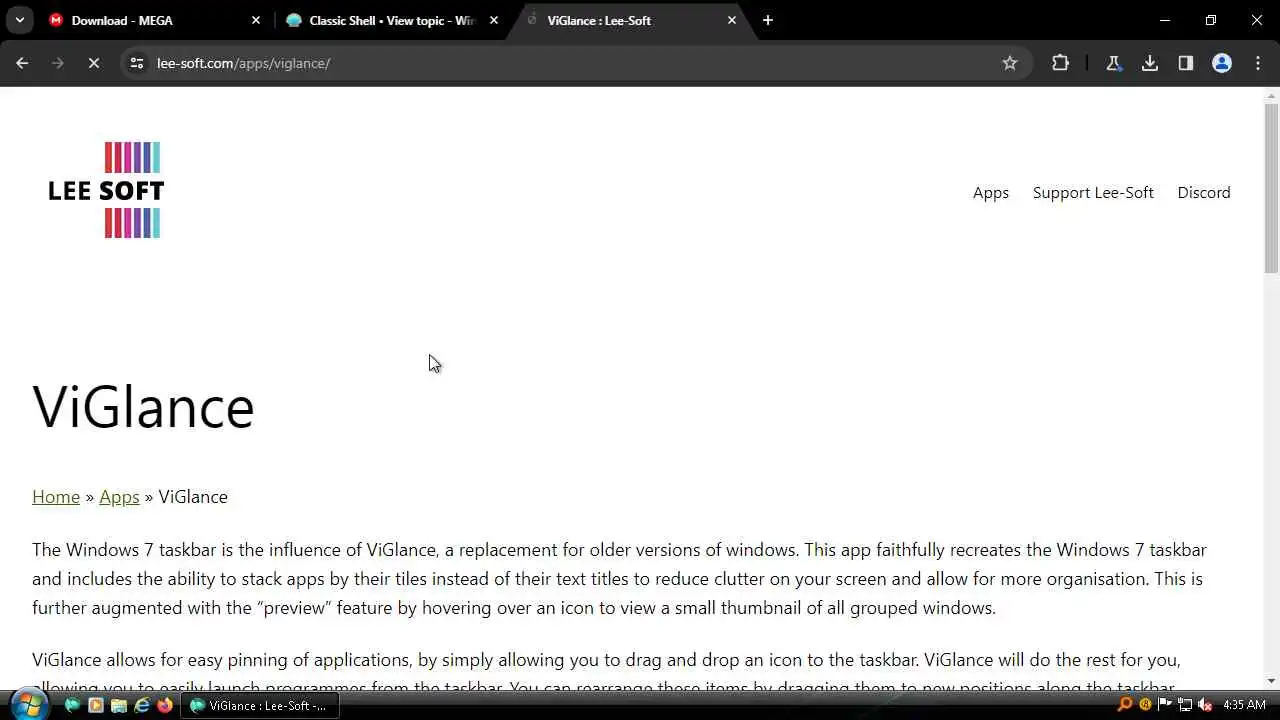Viewport: 1280px width, 720px height.
Task: Click the scrollbar up arrow
Action: (x=1271, y=95)
